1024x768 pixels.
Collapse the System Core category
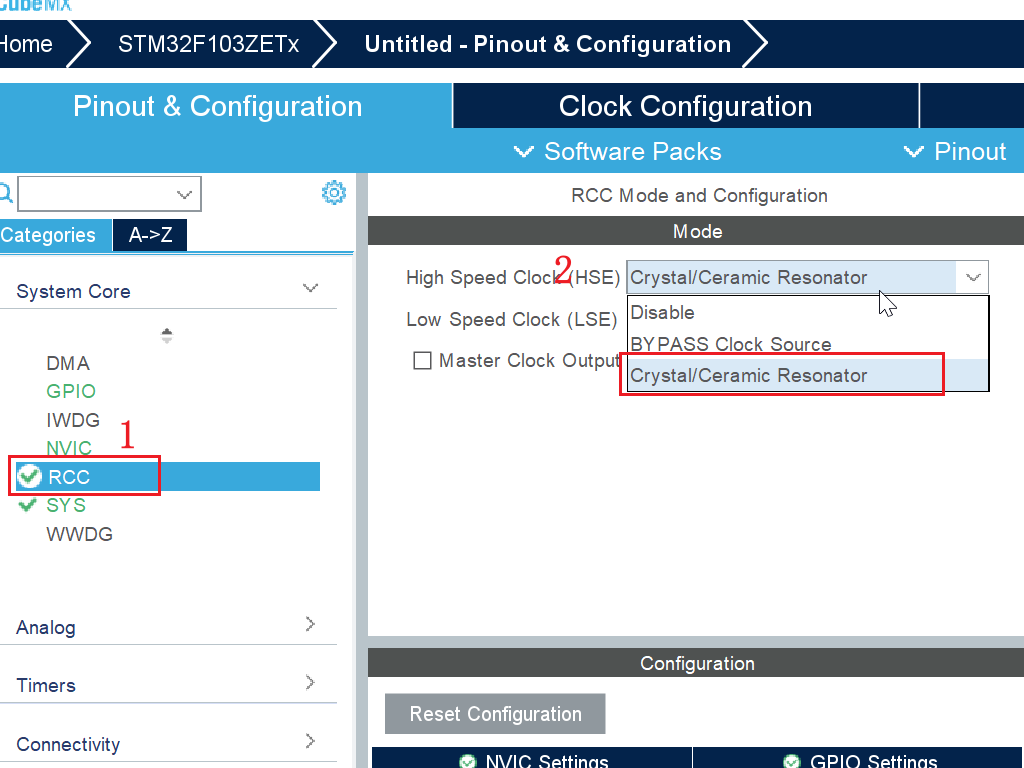coord(310,288)
